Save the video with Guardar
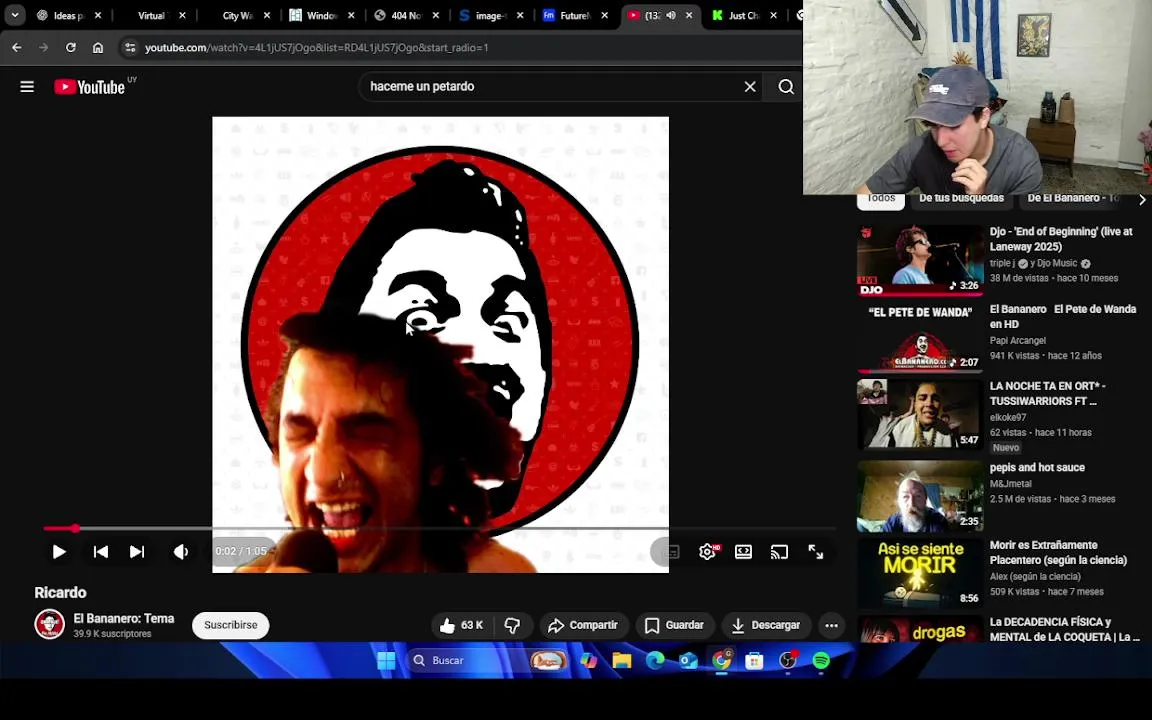 tap(674, 625)
